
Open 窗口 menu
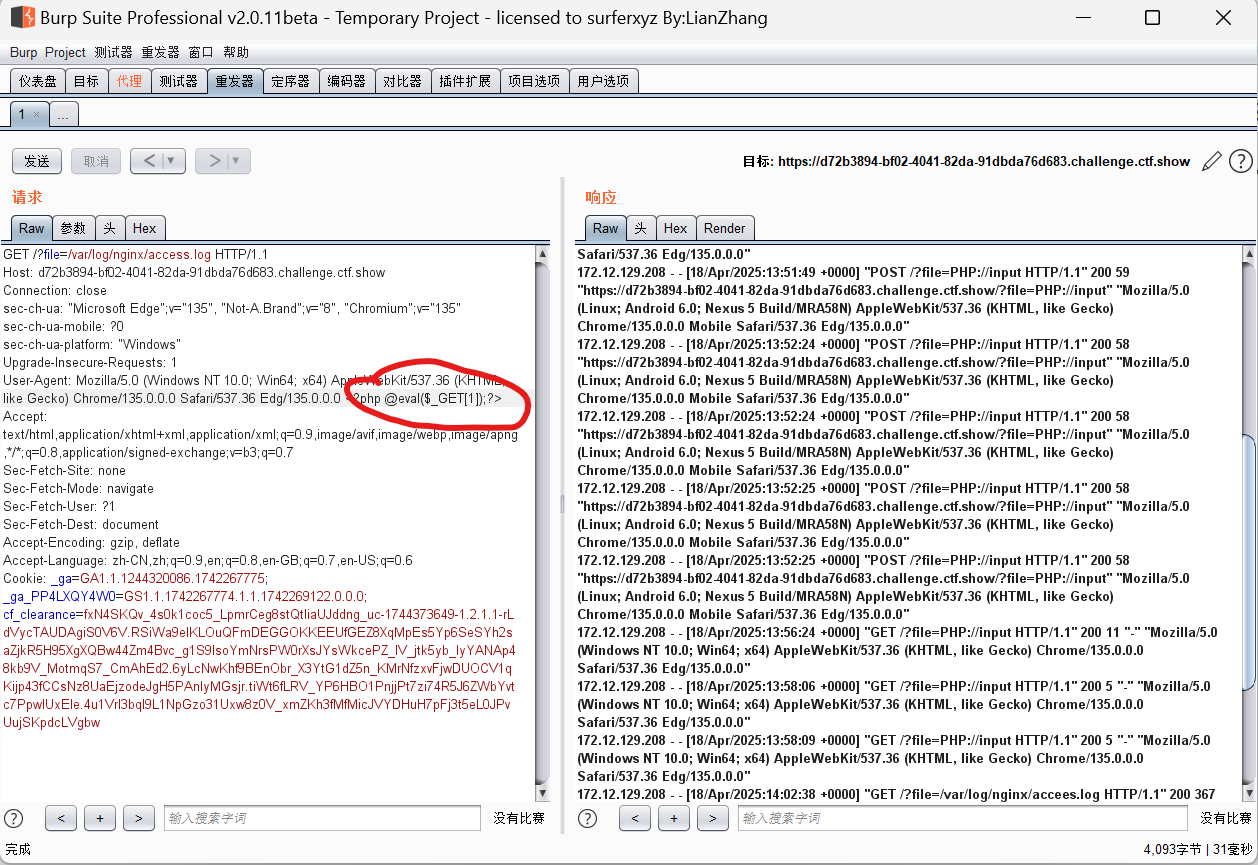pos(201,52)
